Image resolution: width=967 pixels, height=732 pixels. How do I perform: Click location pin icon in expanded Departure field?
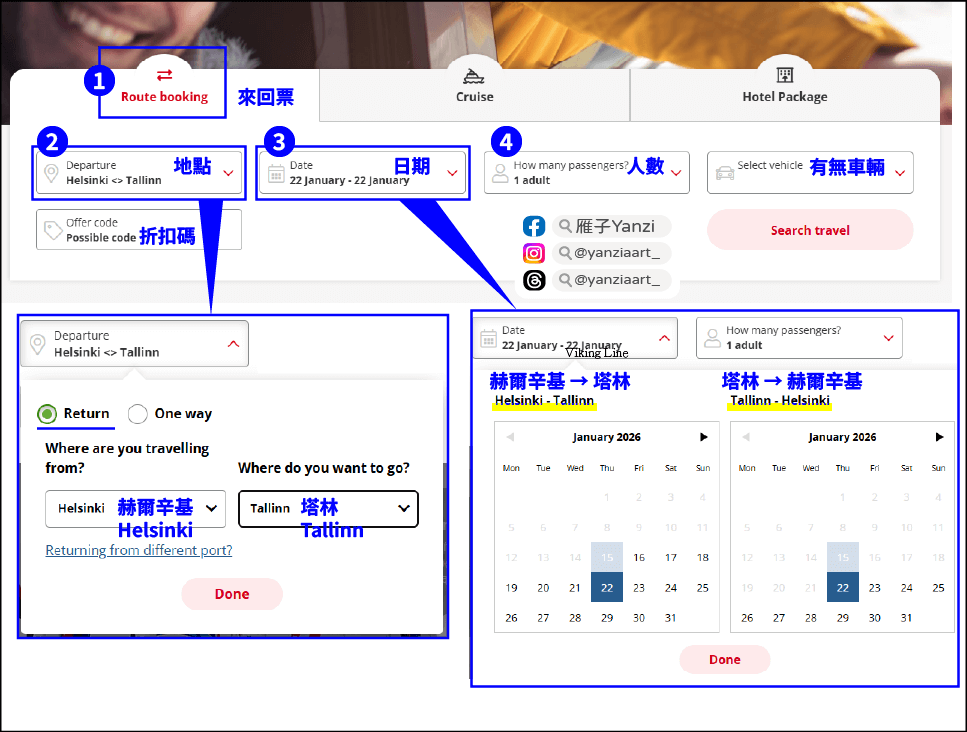(x=38, y=344)
